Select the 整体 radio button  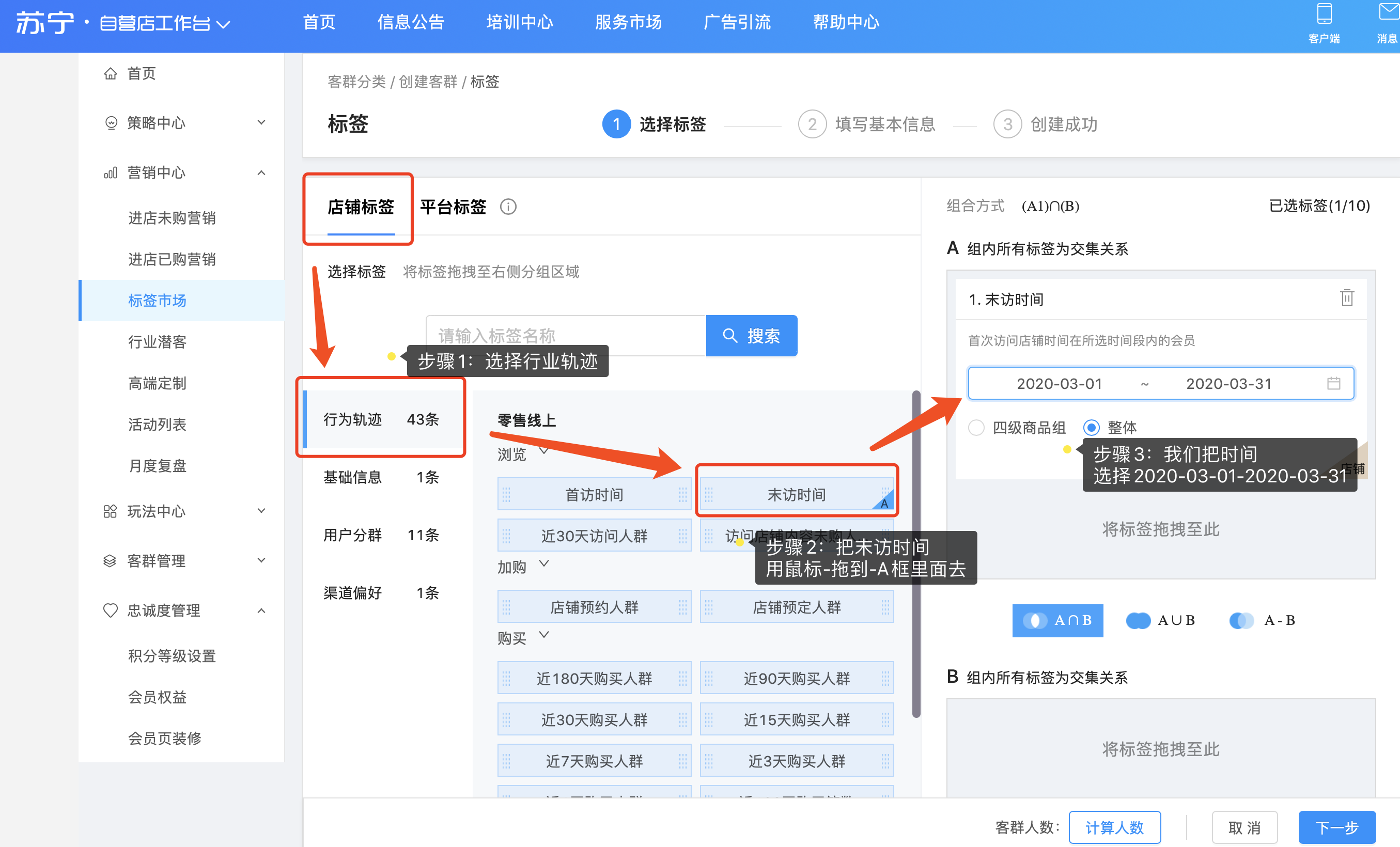click(1091, 427)
